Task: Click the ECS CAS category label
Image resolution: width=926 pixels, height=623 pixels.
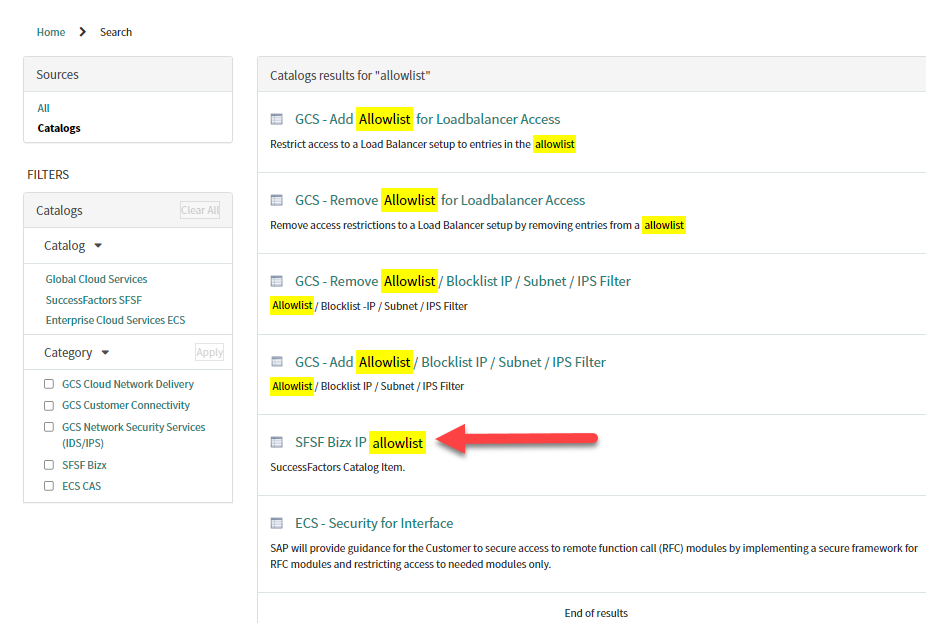Action: pyautogui.click(x=81, y=486)
